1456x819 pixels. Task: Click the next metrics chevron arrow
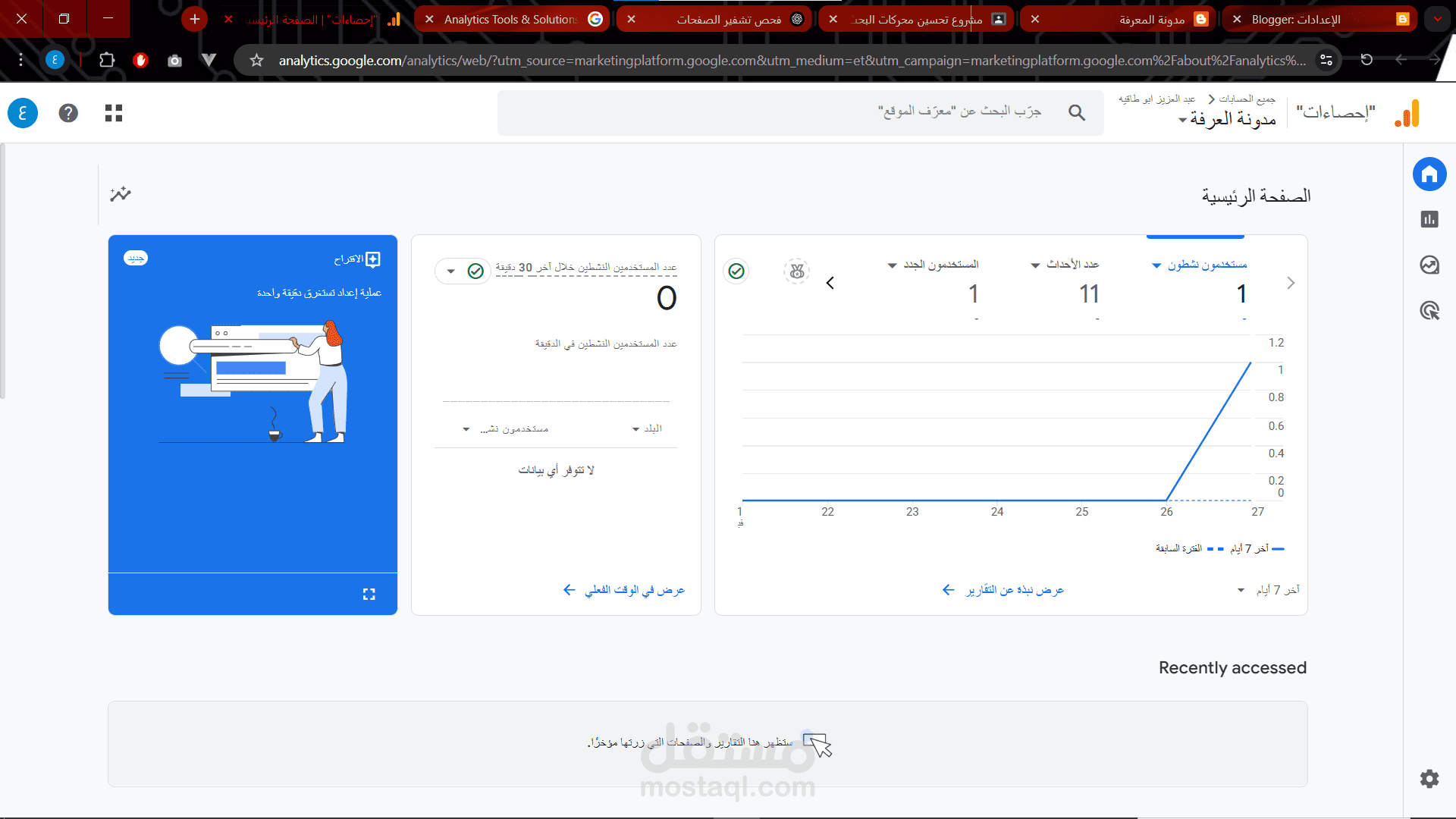point(1291,283)
